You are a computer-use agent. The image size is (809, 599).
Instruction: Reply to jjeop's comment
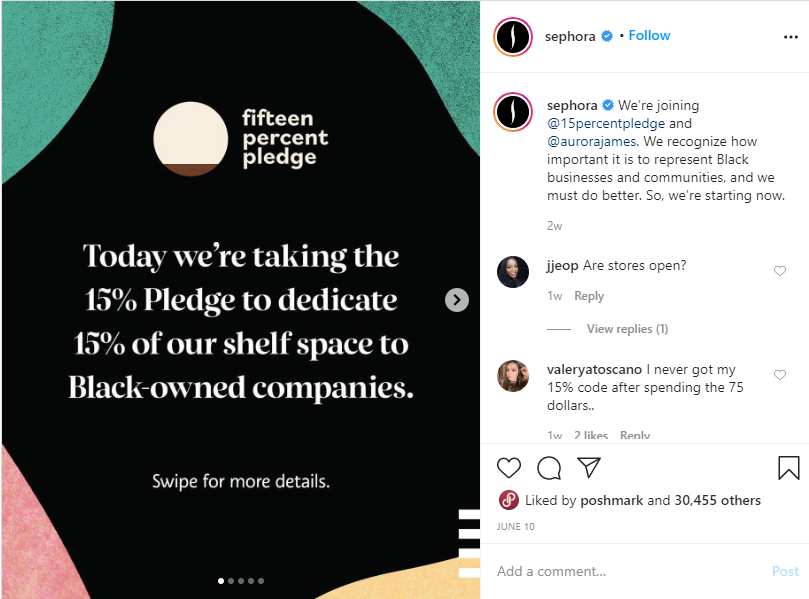pyautogui.click(x=589, y=296)
